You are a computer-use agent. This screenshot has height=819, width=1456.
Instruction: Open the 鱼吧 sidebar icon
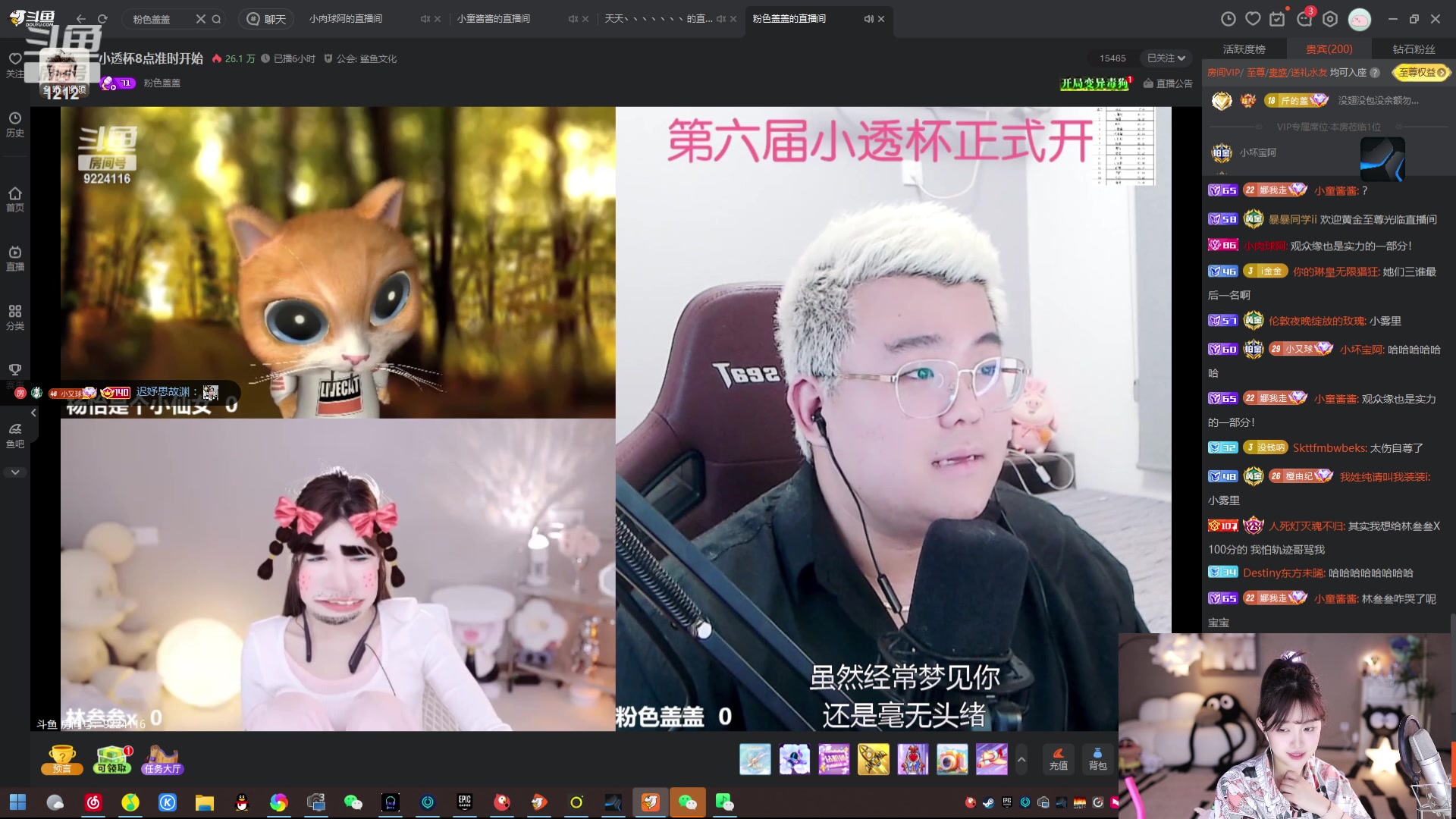[x=15, y=435]
